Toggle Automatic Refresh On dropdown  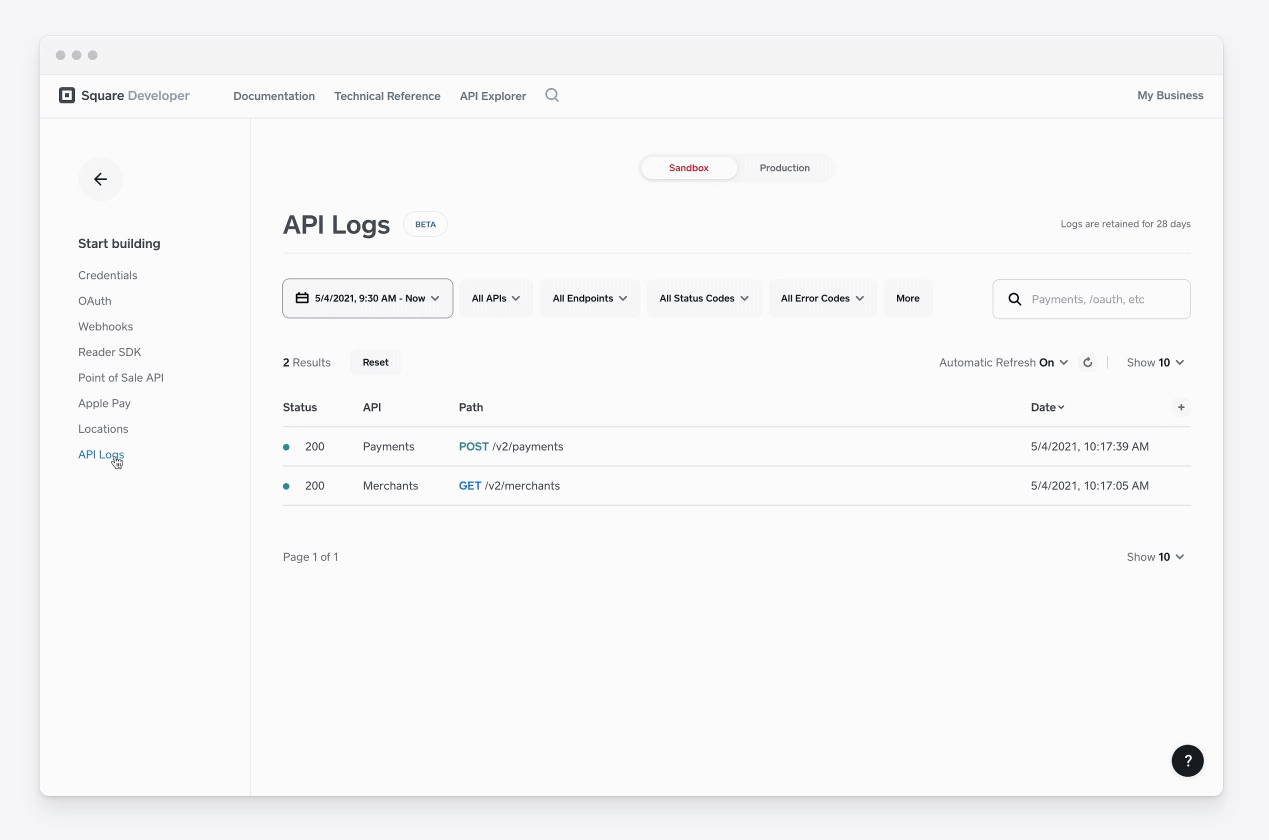[x=1004, y=363]
